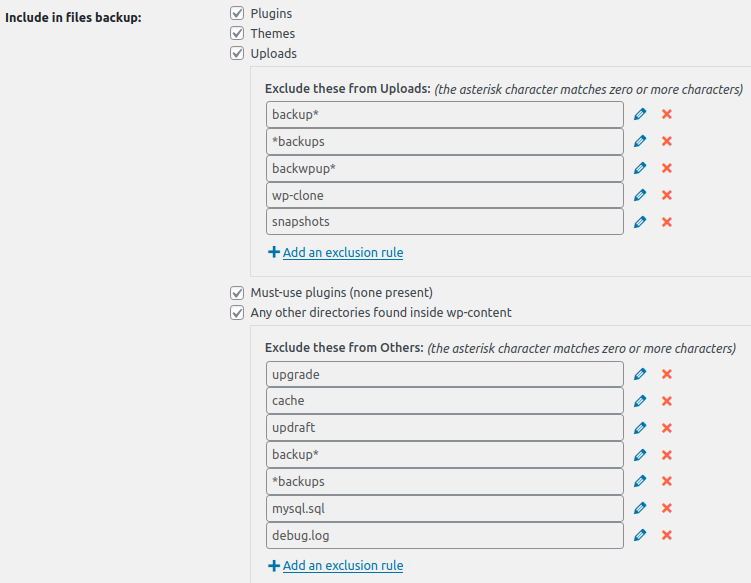Toggle the Themes checkbox
Screen dimensions: 751x583
coord(237,33)
